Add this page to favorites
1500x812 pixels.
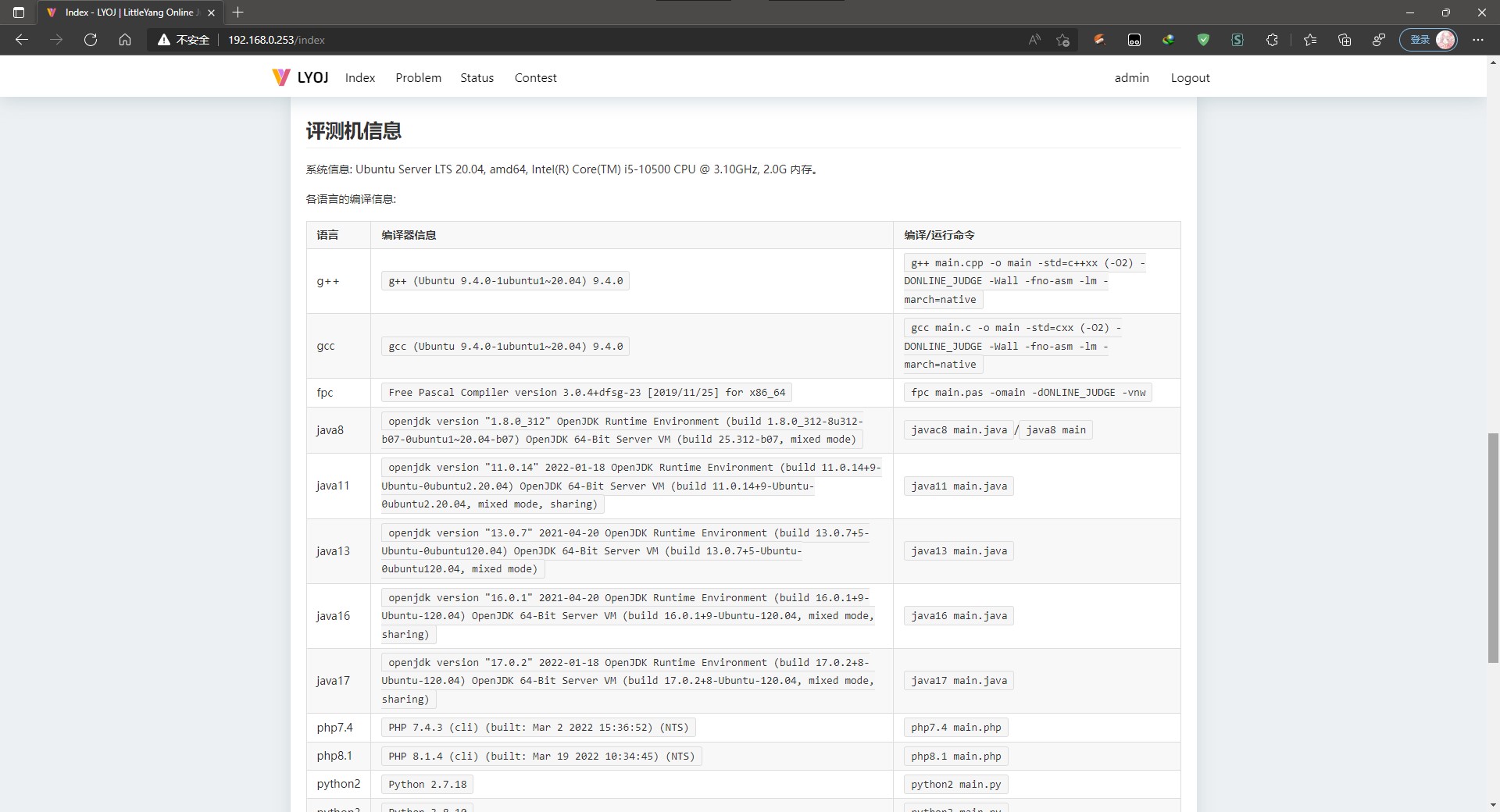coord(1062,40)
